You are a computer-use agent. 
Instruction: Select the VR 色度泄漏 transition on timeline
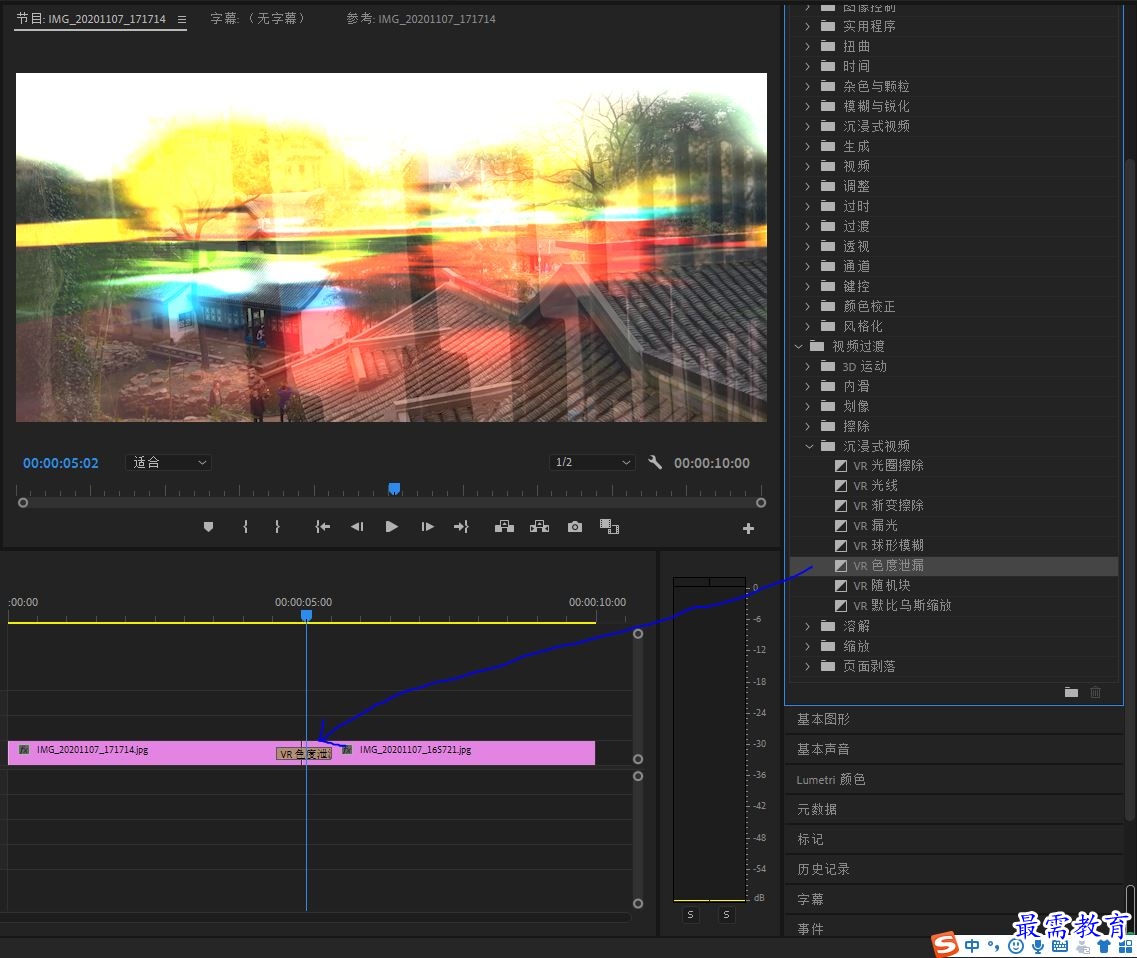tap(304, 754)
